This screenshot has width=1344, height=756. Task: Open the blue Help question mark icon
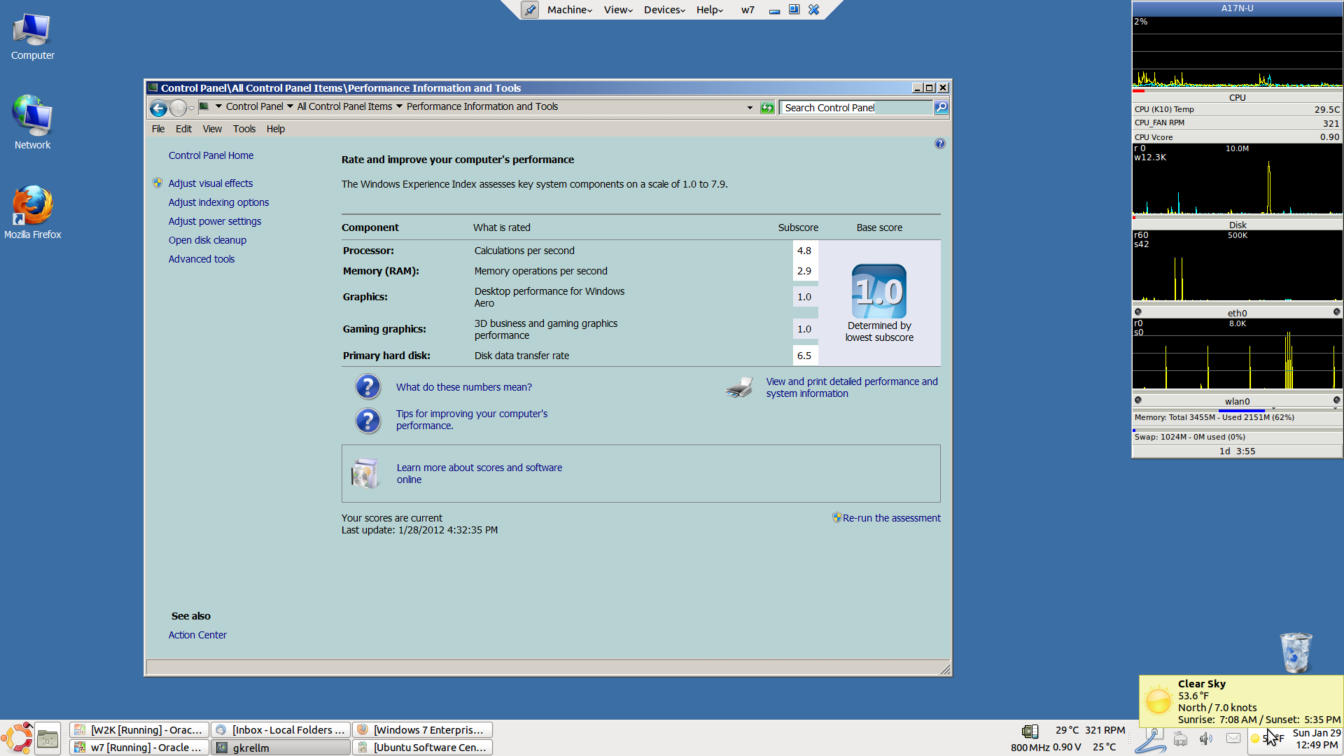click(939, 144)
